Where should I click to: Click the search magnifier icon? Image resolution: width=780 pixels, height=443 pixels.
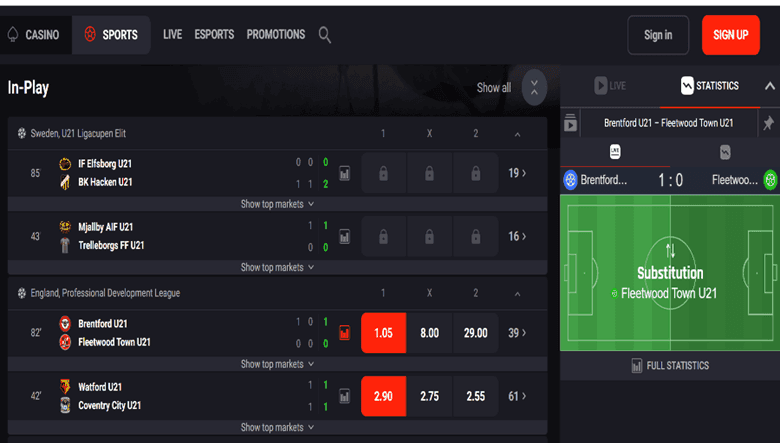325,35
